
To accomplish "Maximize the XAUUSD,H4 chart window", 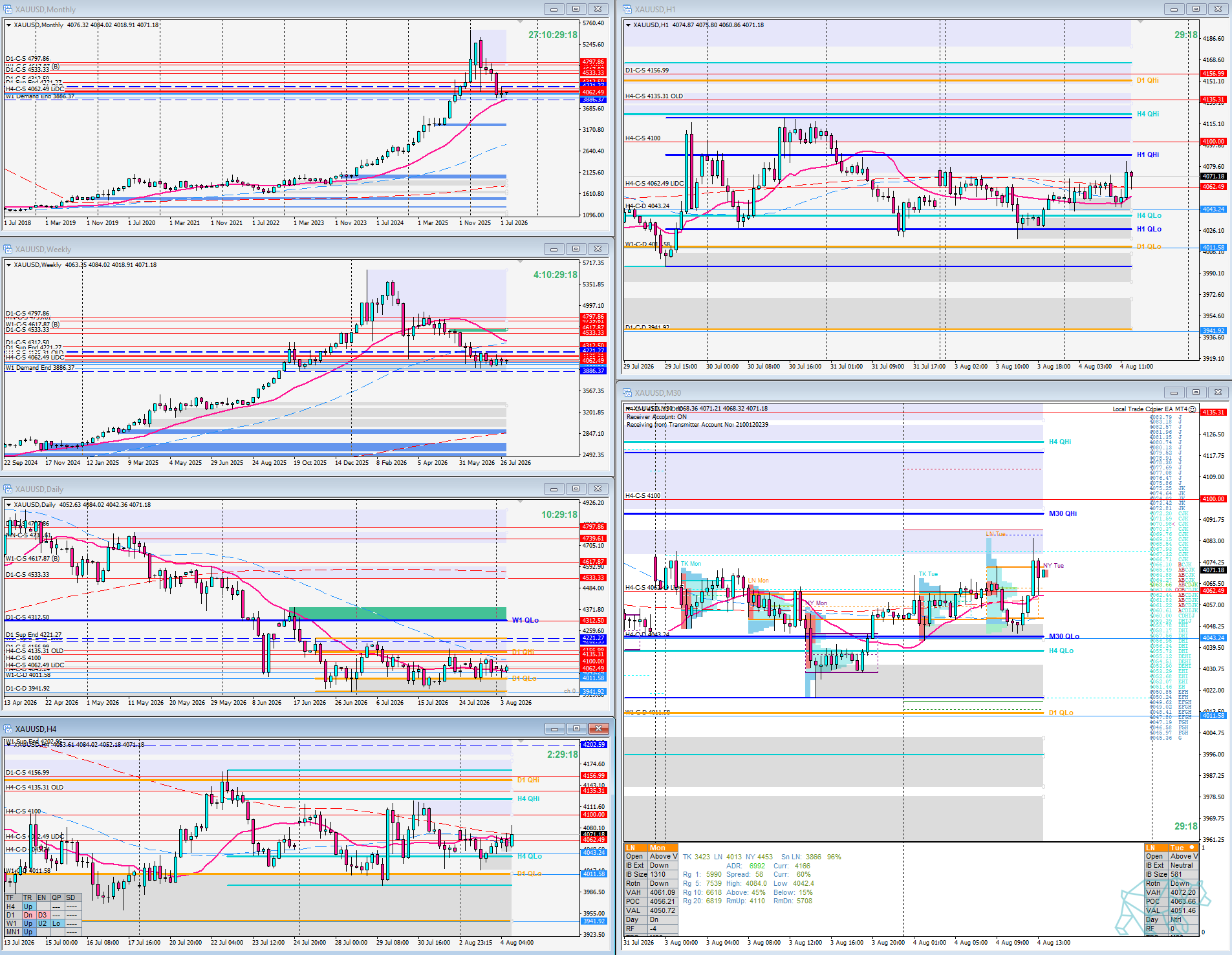I will tap(576, 729).
